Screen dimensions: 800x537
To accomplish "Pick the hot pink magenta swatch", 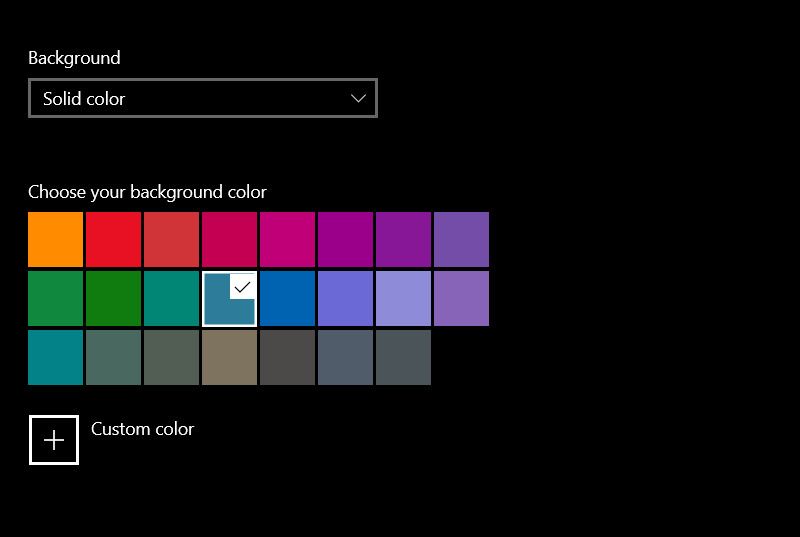I will [x=287, y=239].
